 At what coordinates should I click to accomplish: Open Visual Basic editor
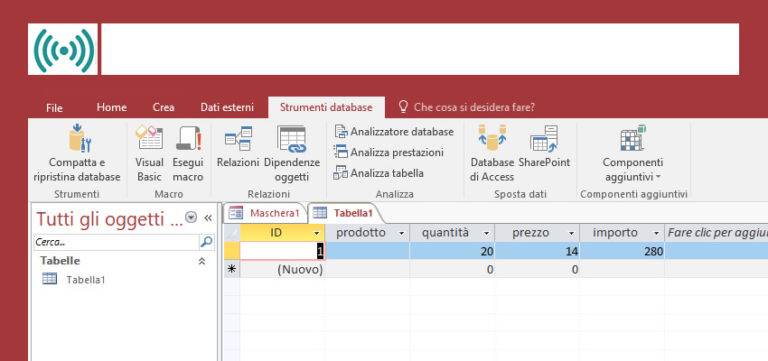tap(149, 154)
